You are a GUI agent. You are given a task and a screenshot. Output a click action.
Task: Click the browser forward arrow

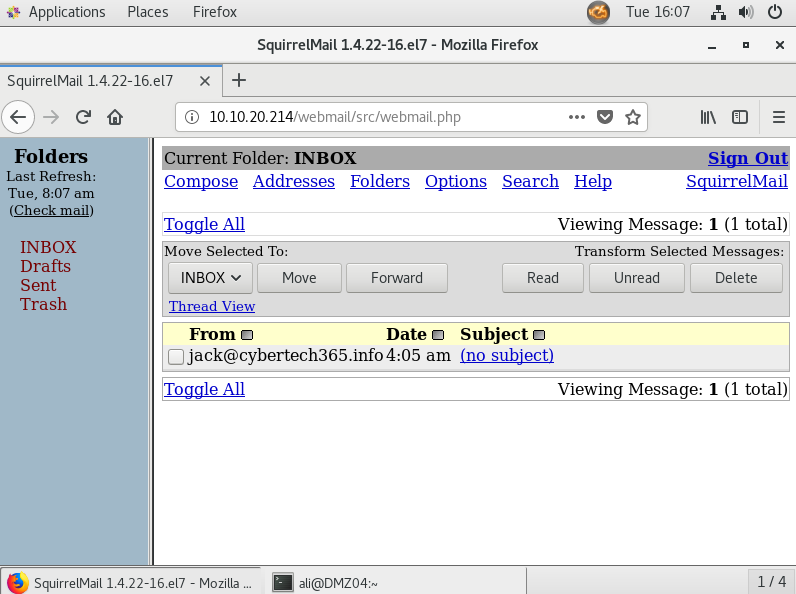(x=51, y=117)
